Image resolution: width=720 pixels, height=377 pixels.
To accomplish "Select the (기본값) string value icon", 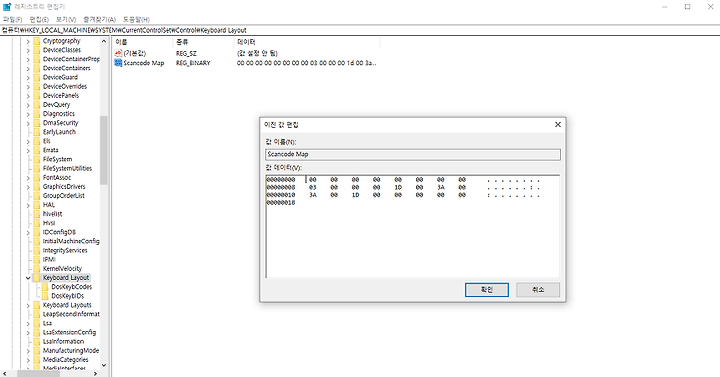I will tap(118, 53).
